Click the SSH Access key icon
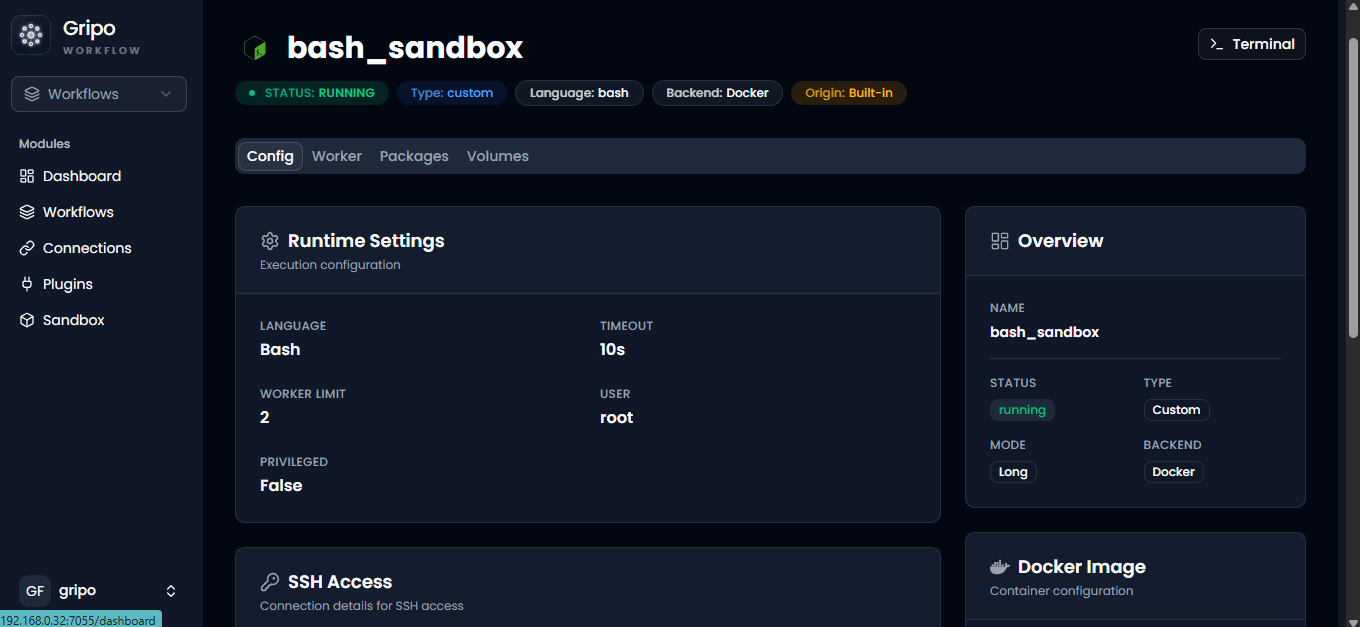 tap(269, 582)
